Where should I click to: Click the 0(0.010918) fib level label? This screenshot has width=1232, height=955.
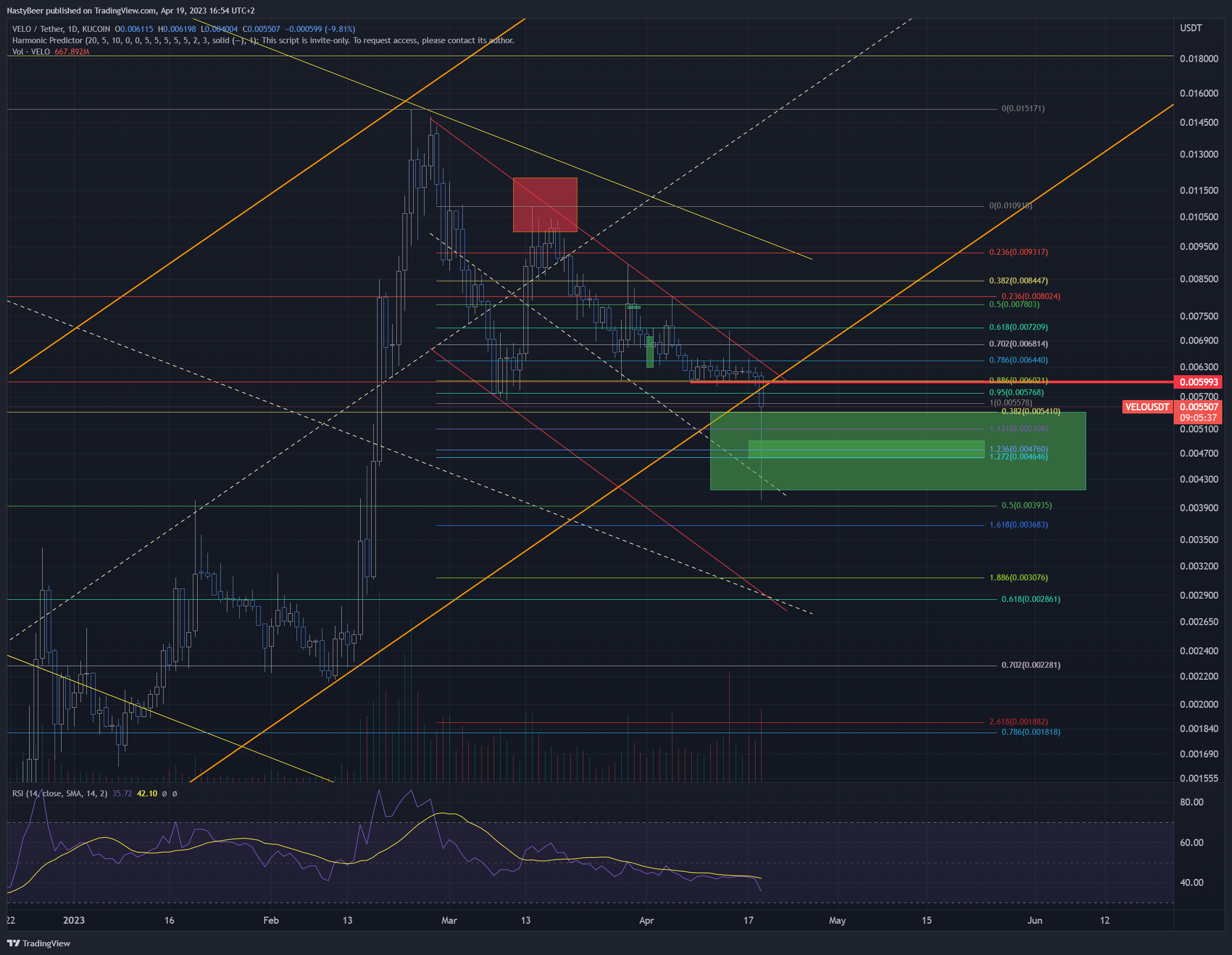coord(1011,206)
